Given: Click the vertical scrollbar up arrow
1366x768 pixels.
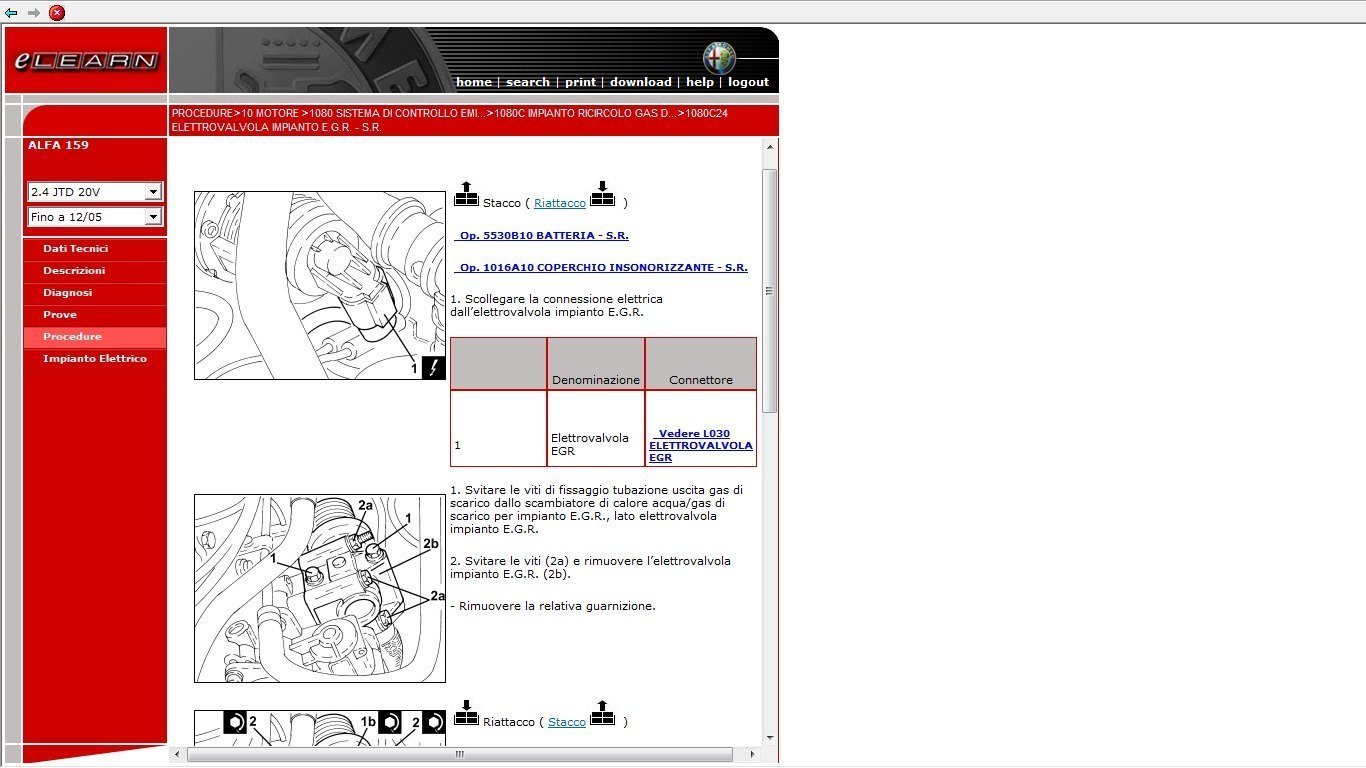Looking at the screenshot, I should pyautogui.click(x=770, y=147).
